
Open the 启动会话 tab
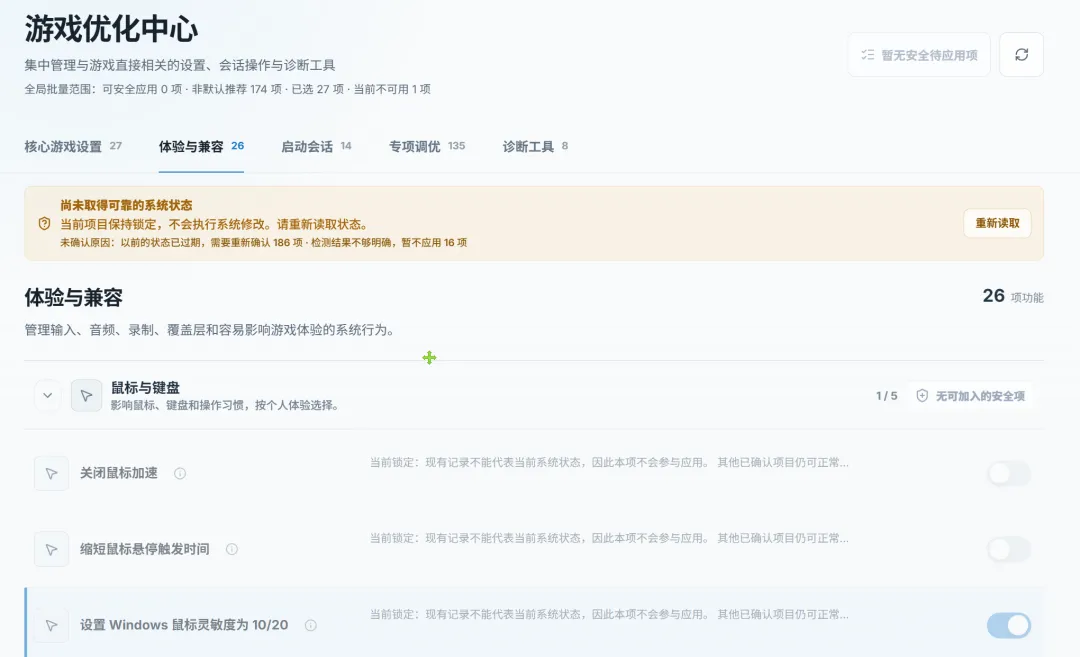point(316,146)
